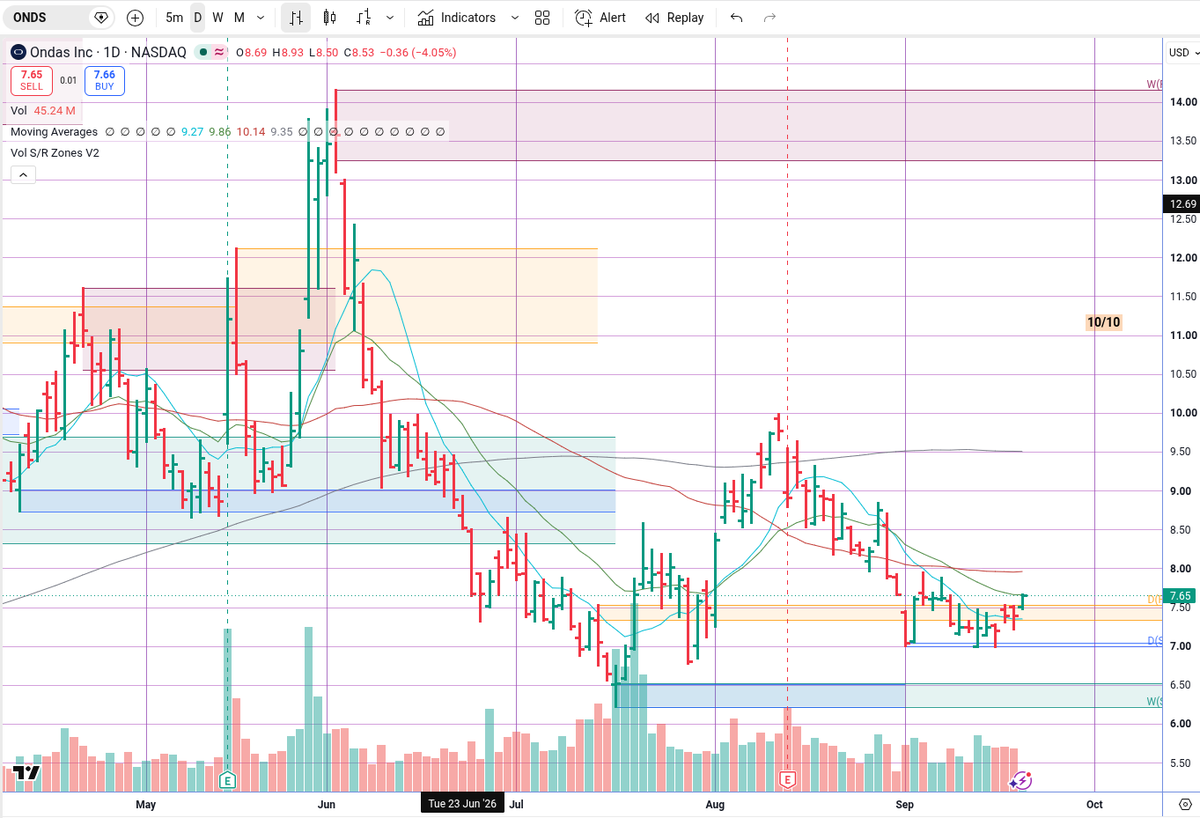Click the 10.14 moving average value
The height and width of the screenshot is (818, 1200).
pos(252,131)
